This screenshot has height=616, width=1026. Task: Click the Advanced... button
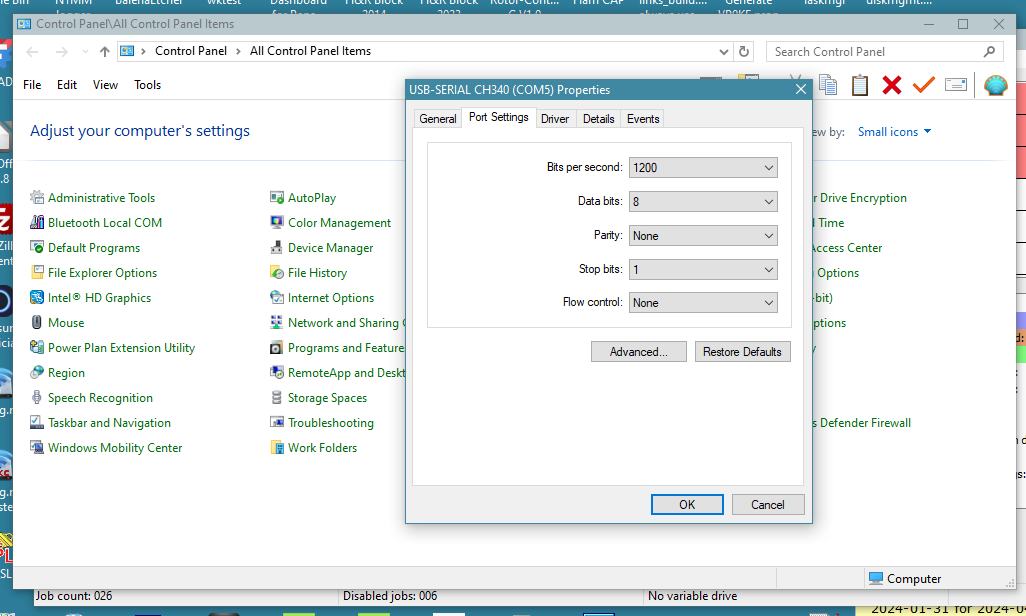click(x=639, y=352)
